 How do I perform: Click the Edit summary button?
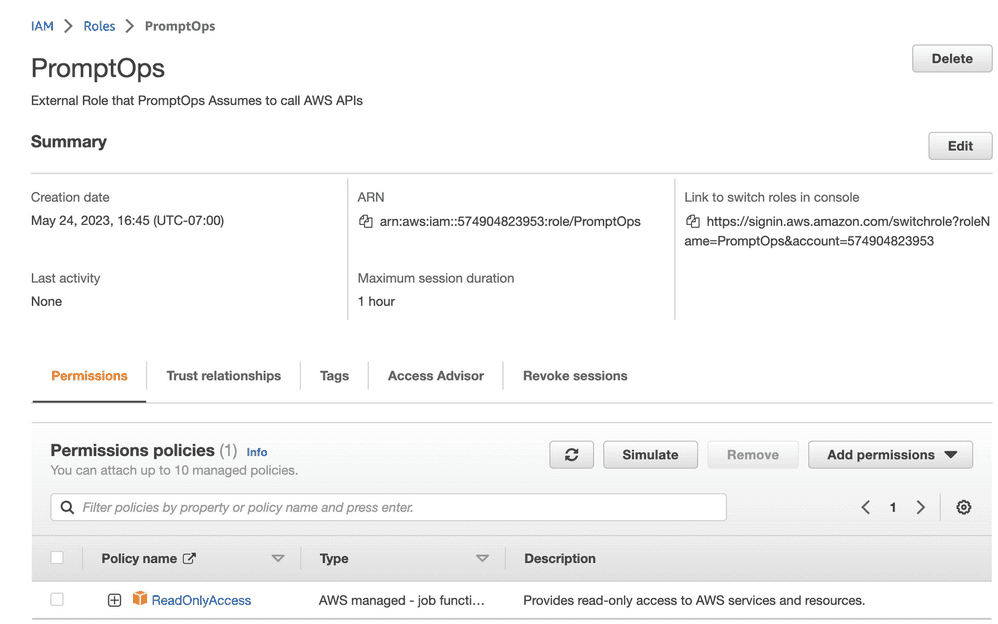(960, 146)
